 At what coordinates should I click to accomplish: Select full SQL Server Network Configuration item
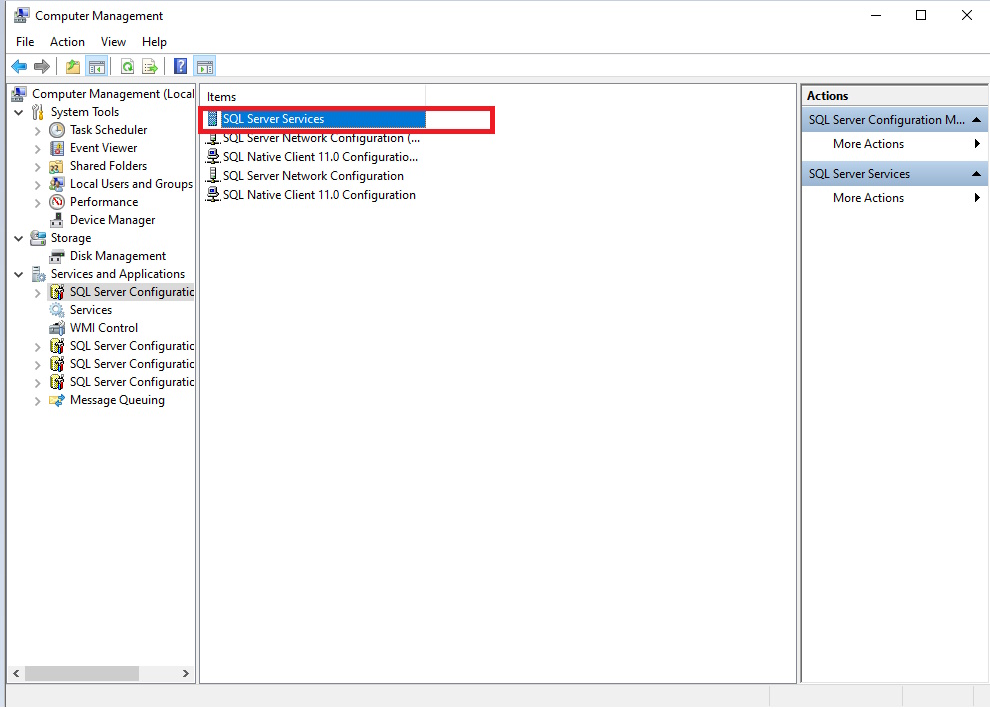[x=313, y=176]
